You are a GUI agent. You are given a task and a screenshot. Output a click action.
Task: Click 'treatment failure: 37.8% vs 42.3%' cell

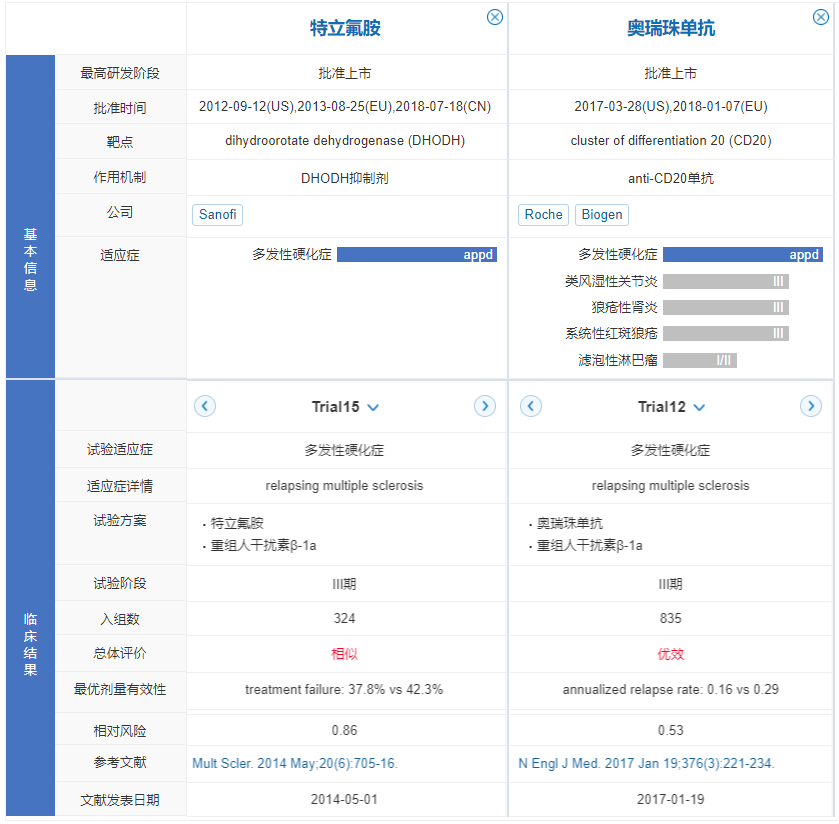pos(344,689)
